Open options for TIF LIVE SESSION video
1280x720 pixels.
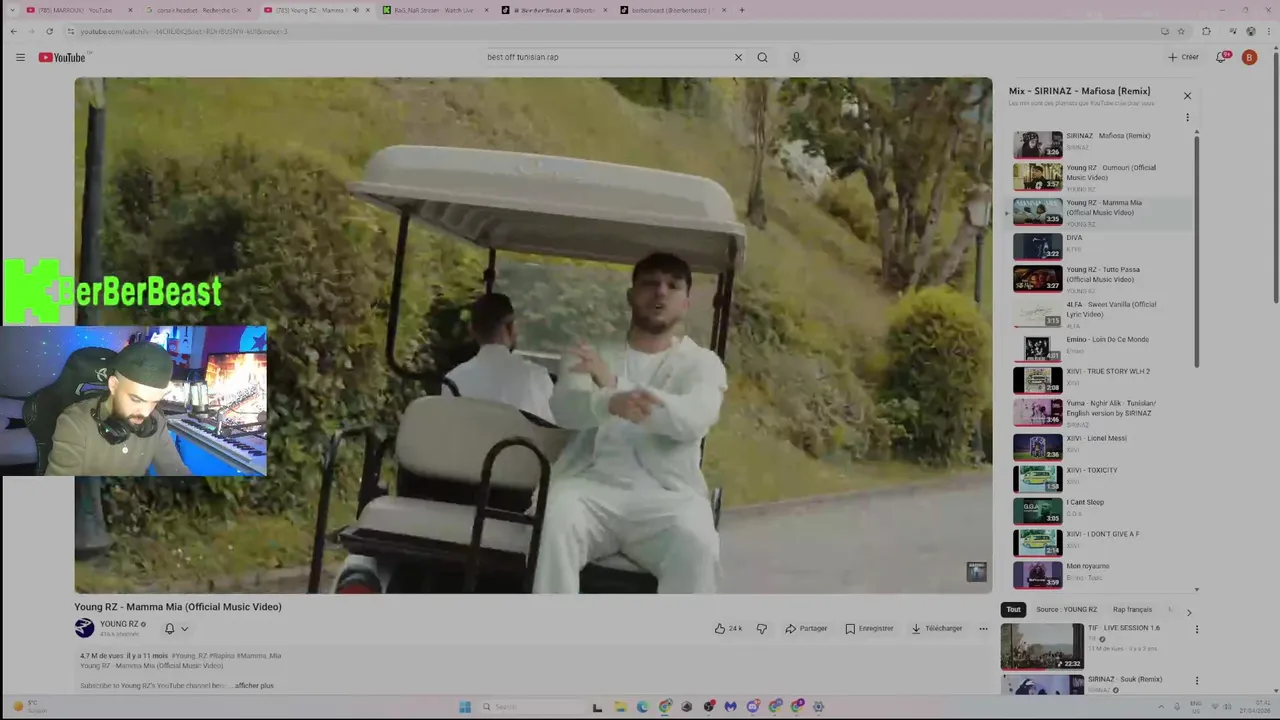[1196, 630]
